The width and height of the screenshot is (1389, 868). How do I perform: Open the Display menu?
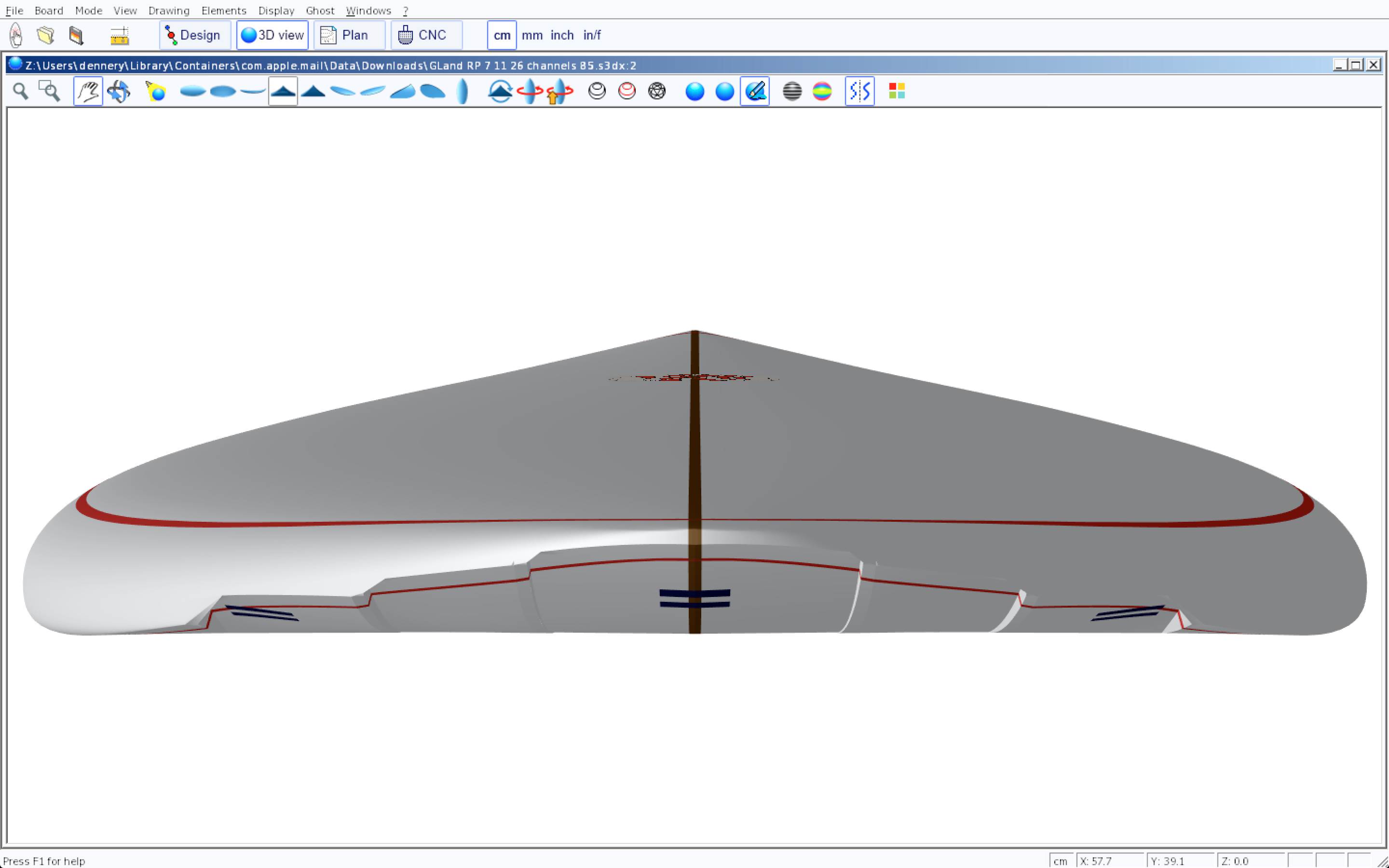pos(276,10)
